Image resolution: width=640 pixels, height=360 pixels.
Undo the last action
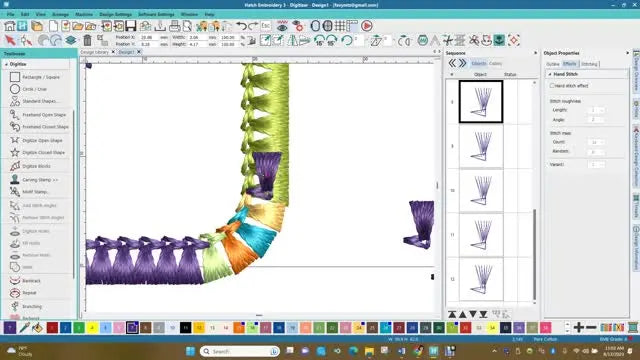coord(241,26)
